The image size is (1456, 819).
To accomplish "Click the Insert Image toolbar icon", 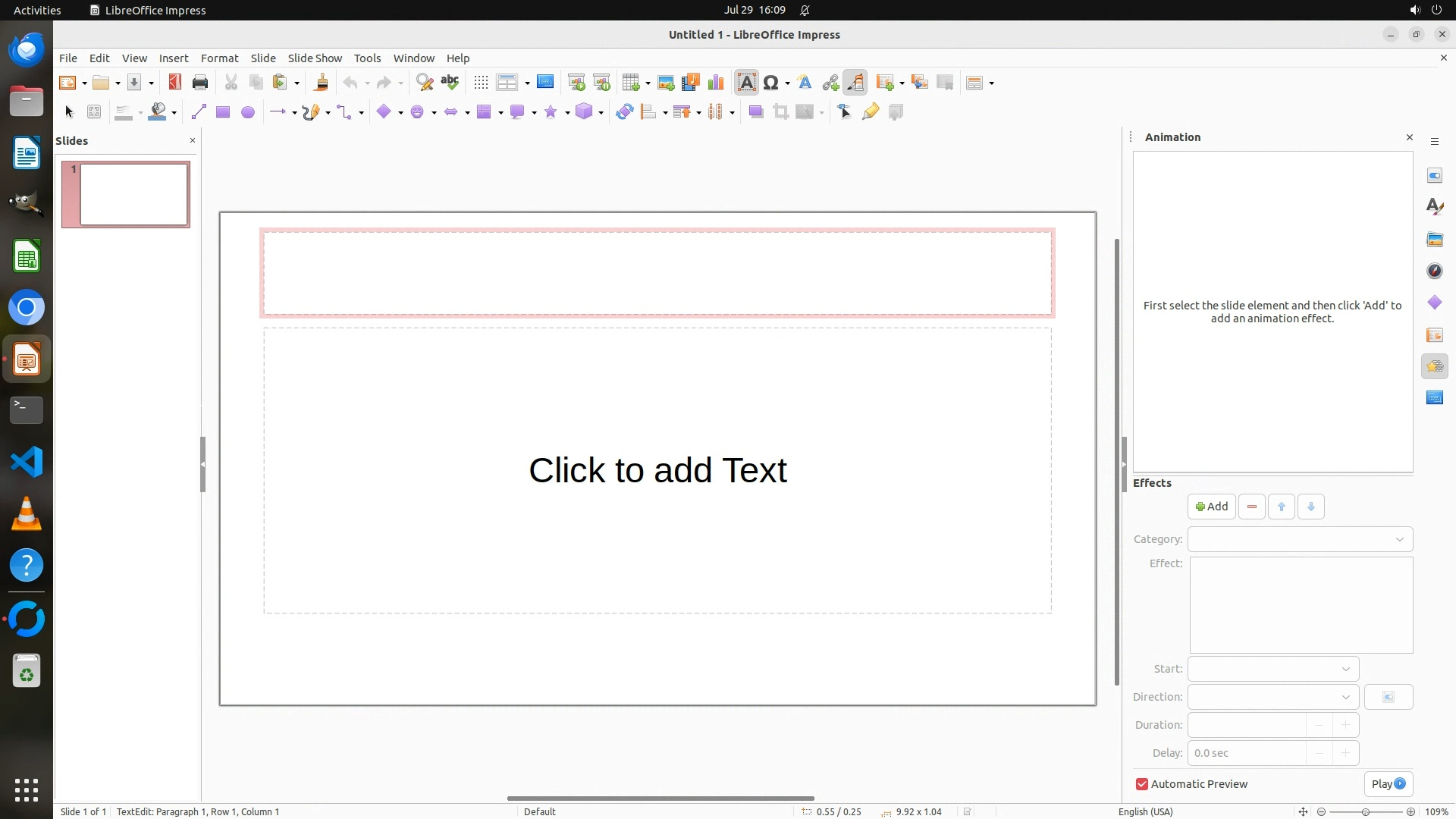I will (666, 83).
